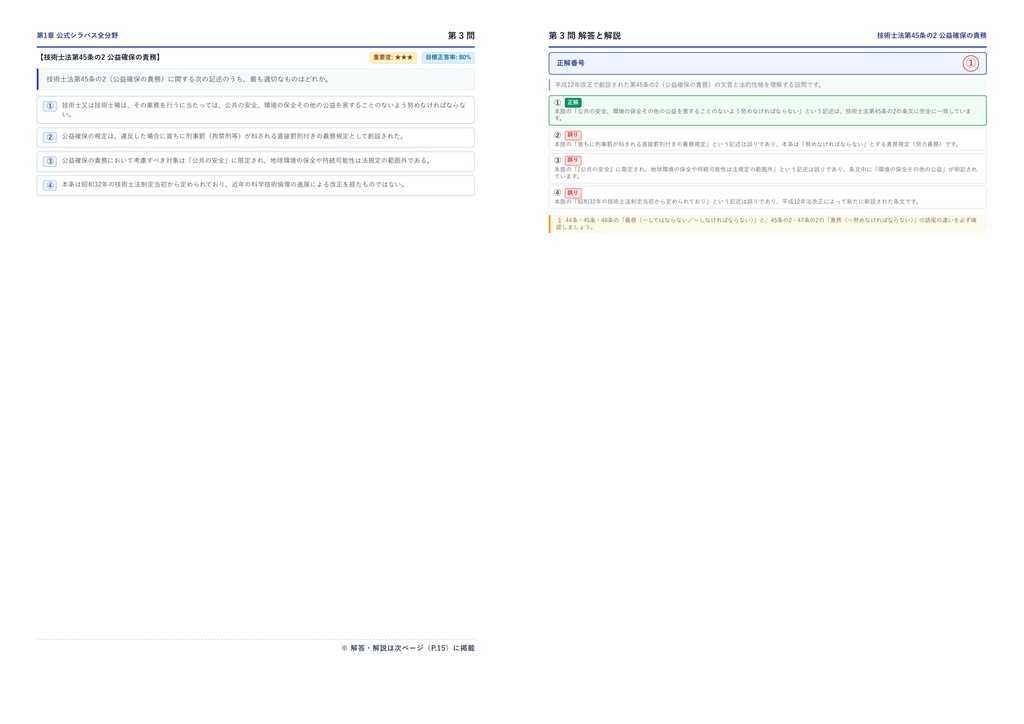
Task: Click the yellow tip note box
Action: tap(767, 224)
